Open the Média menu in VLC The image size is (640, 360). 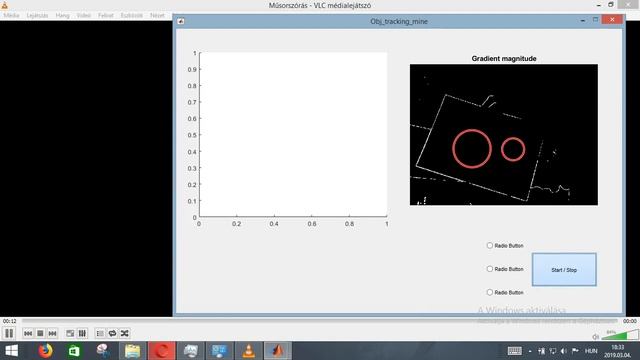[11, 16]
